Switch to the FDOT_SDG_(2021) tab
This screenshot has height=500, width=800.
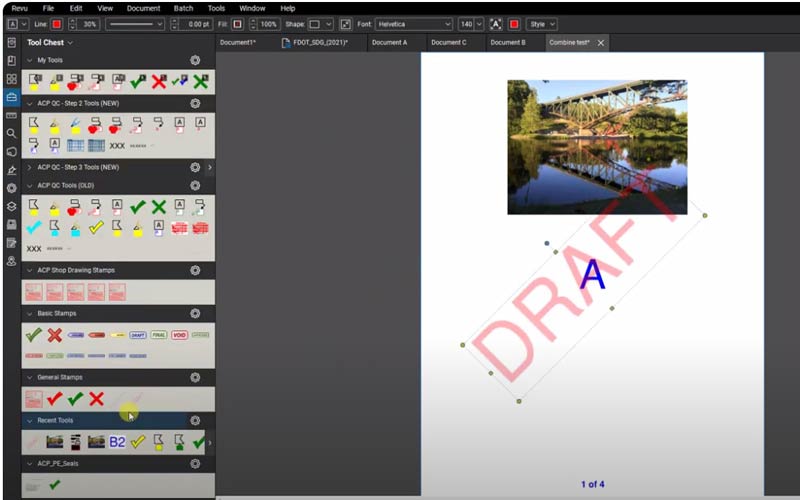[320, 42]
